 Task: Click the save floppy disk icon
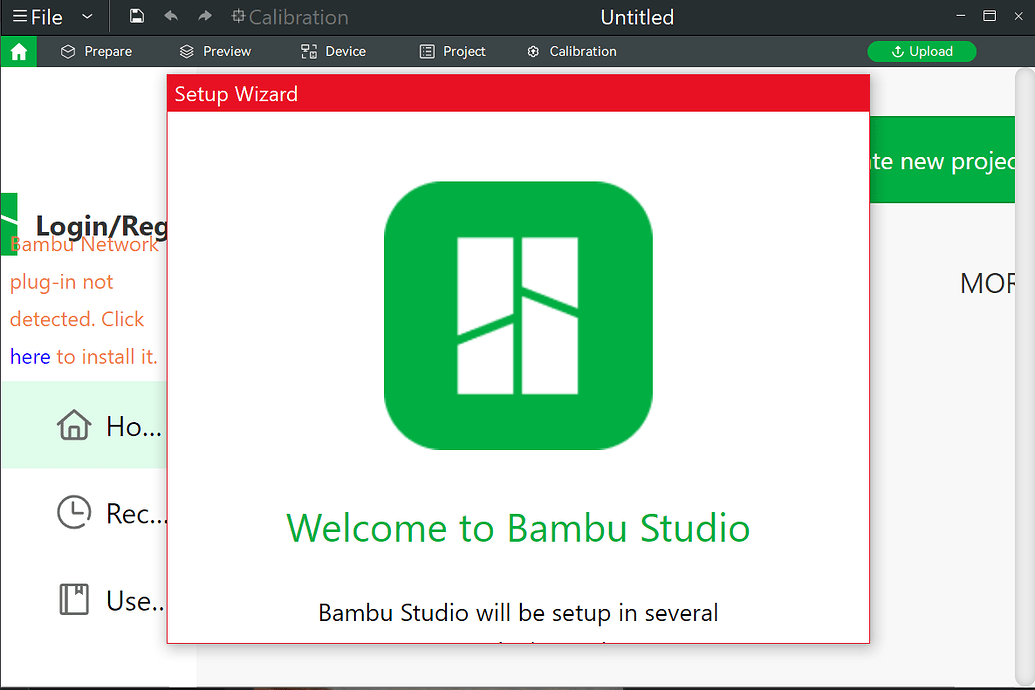point(137,17)
